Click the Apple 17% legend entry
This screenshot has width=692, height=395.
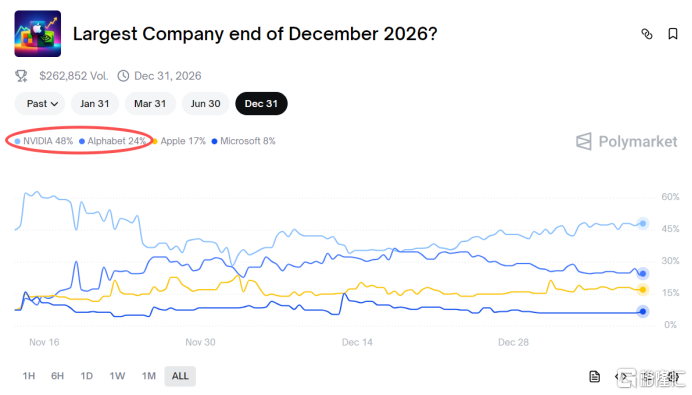[179, 141]
